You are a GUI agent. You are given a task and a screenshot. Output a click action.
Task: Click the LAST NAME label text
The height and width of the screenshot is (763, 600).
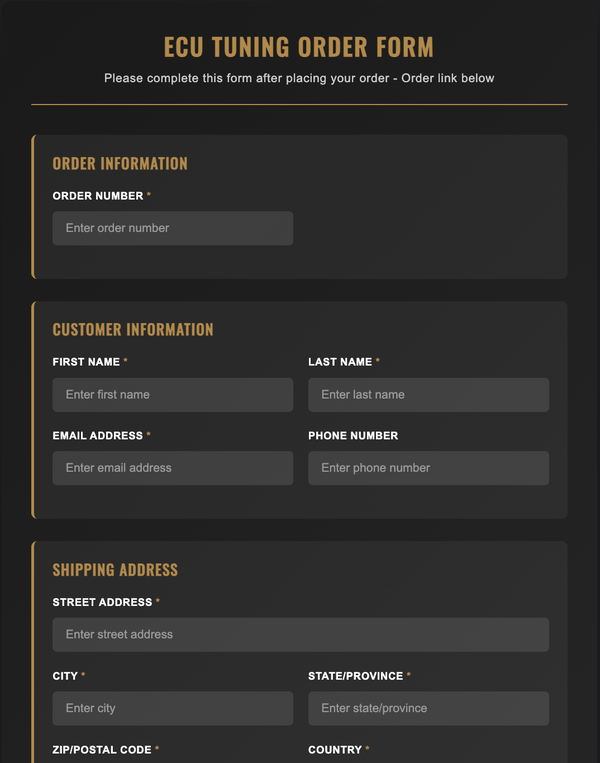tap(340, 362)
